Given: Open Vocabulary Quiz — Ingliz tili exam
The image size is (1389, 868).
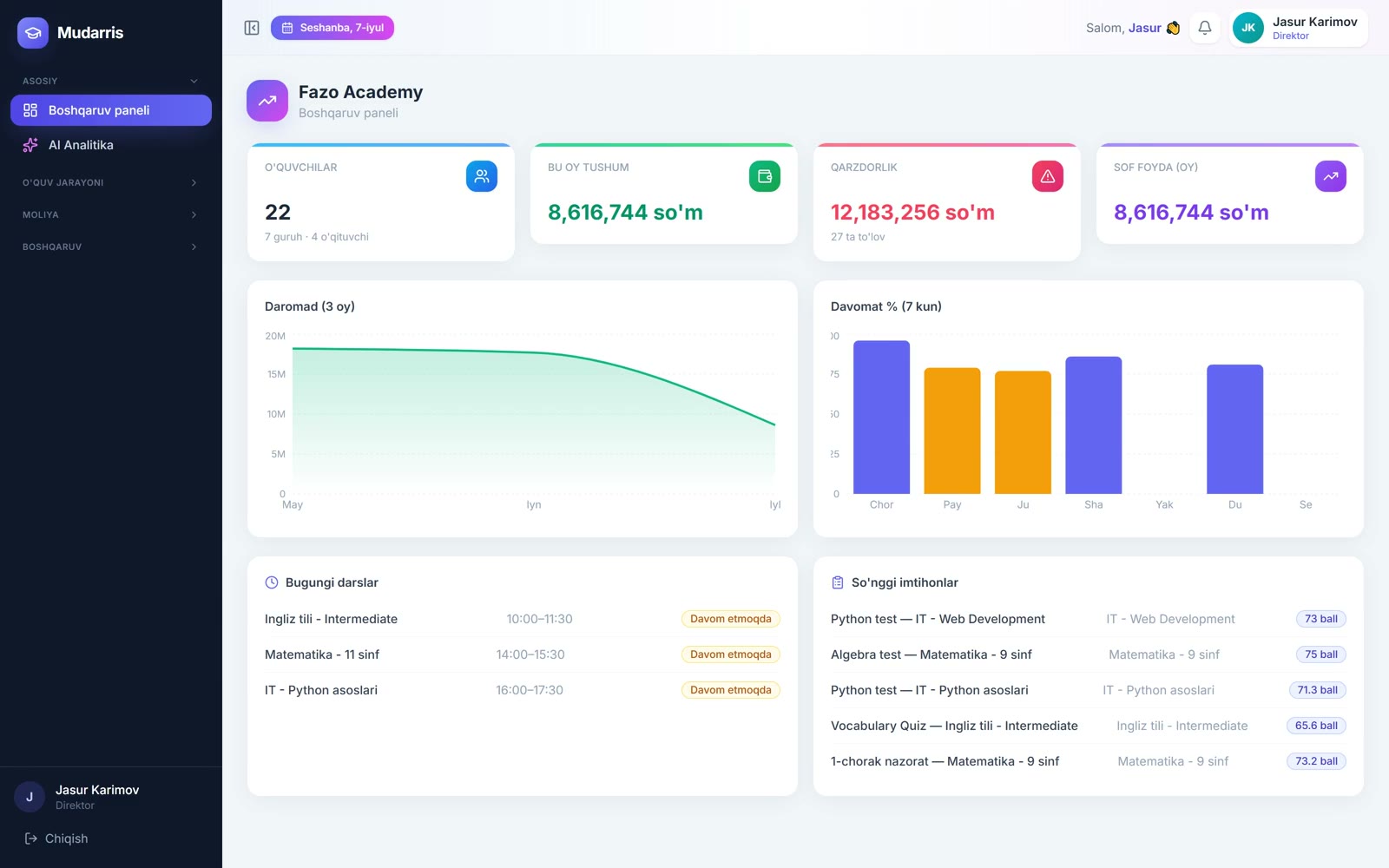Looking at the screenshot, I should [1089, 726].
